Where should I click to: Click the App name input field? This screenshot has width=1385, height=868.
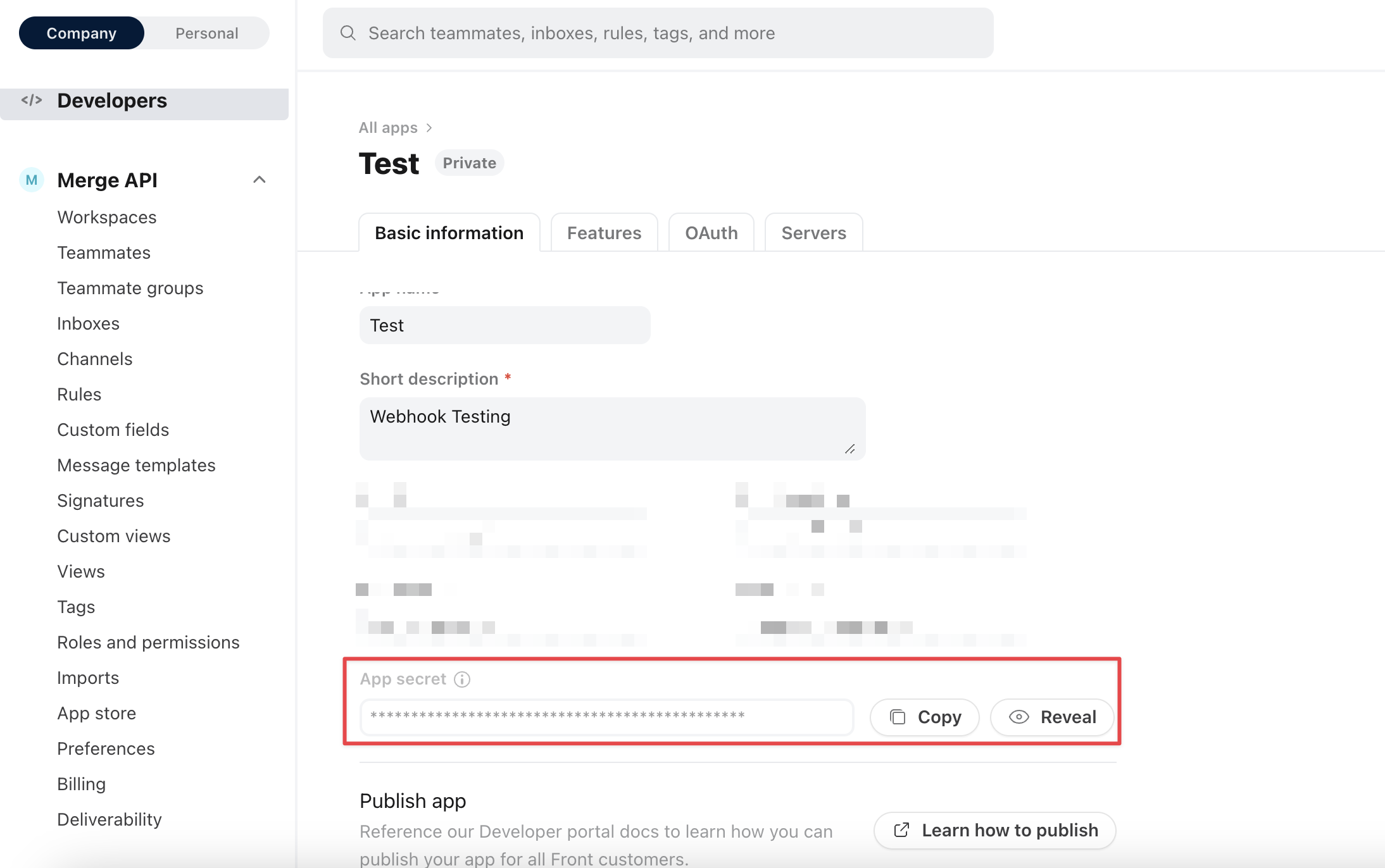pos(504,325)
